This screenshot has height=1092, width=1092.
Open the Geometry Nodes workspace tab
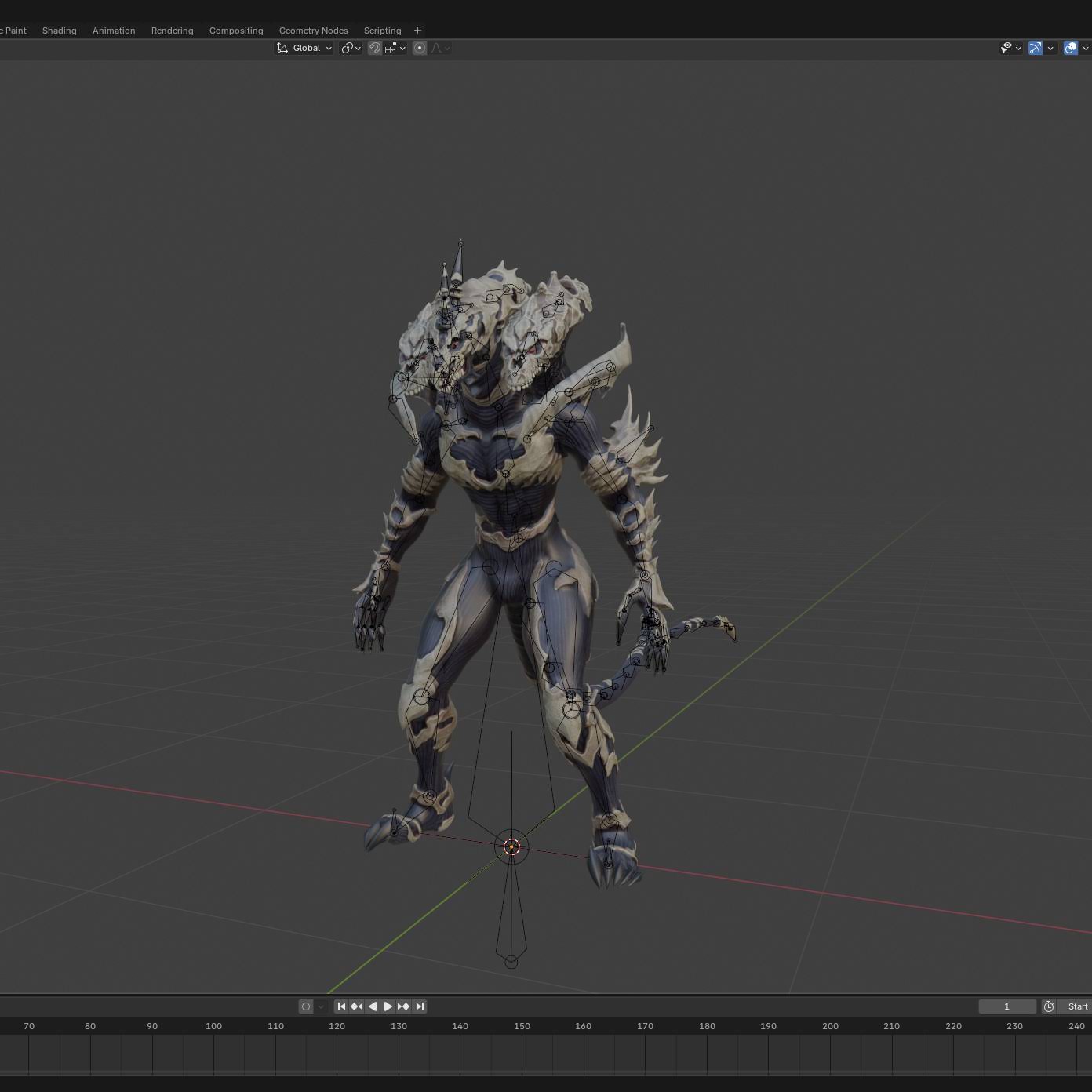point(313,31)
